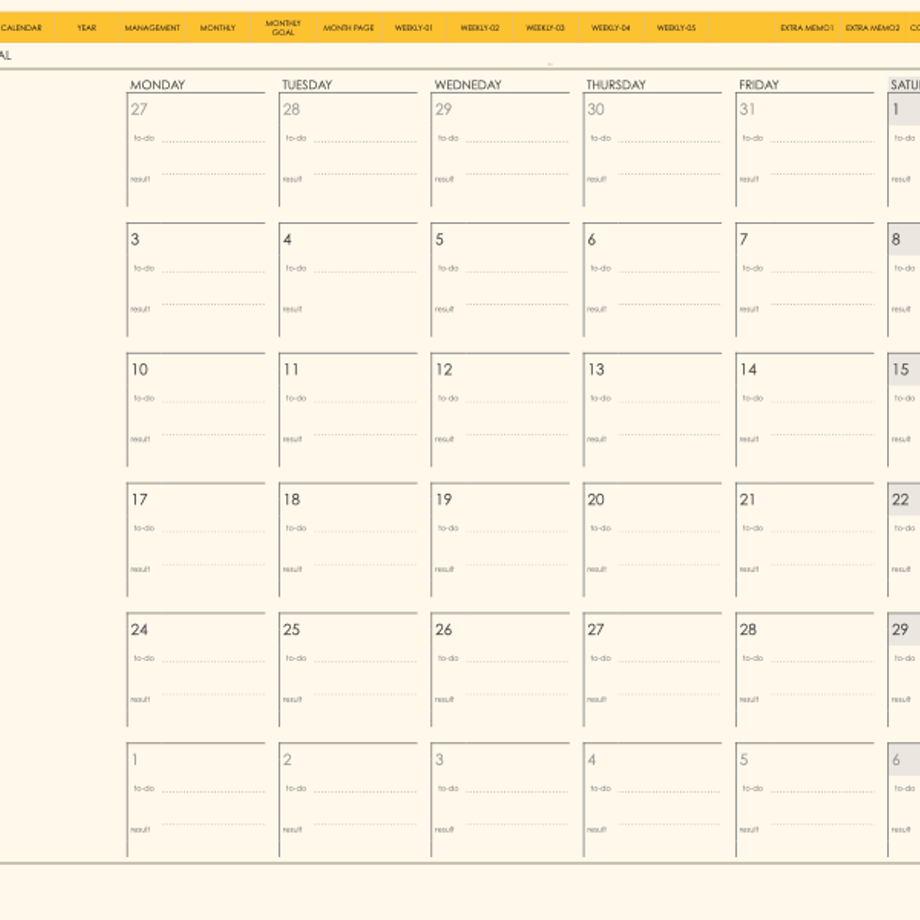Screen dimensions: 920x920
Task: Select date 7 in the Friday column
Action: [744, 239]
